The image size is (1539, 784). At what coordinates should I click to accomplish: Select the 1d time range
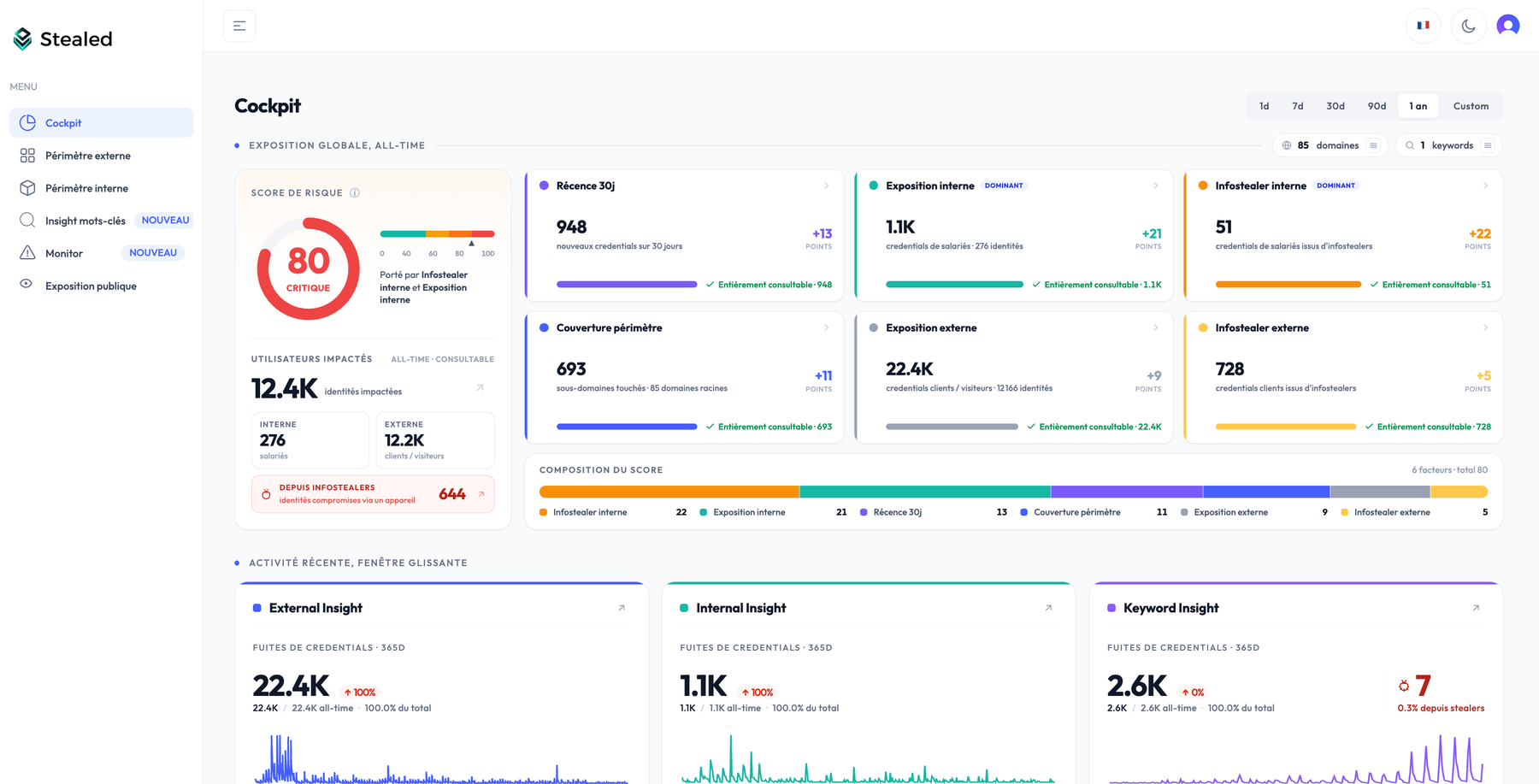[x=1264, y=106]
